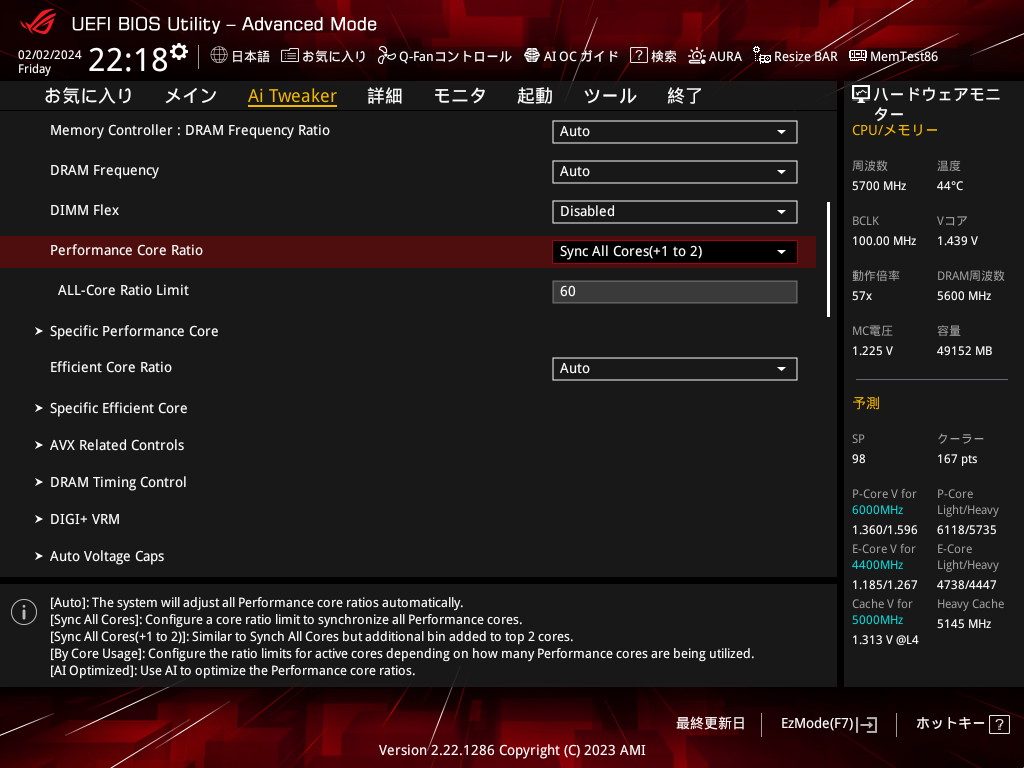Open the clock settings gear icon
Screen dimensions: 1024x768
(179, 52)
